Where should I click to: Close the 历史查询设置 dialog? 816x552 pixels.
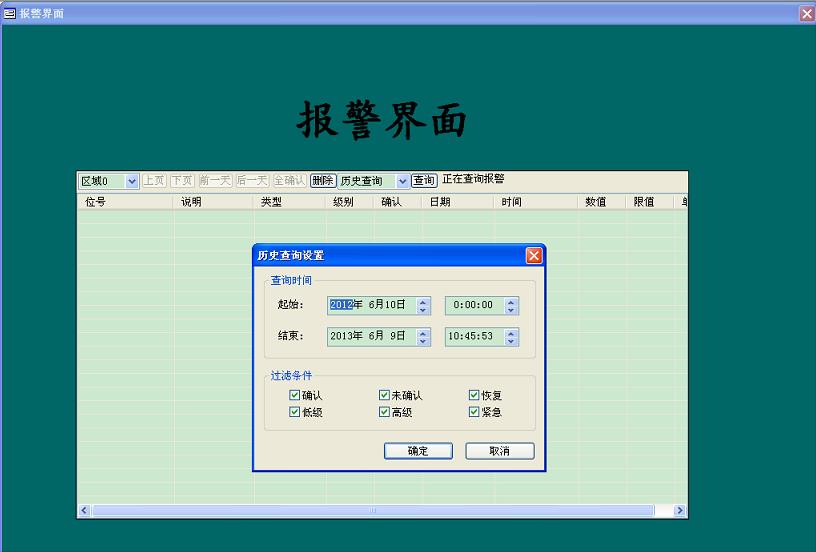point(534,255)
